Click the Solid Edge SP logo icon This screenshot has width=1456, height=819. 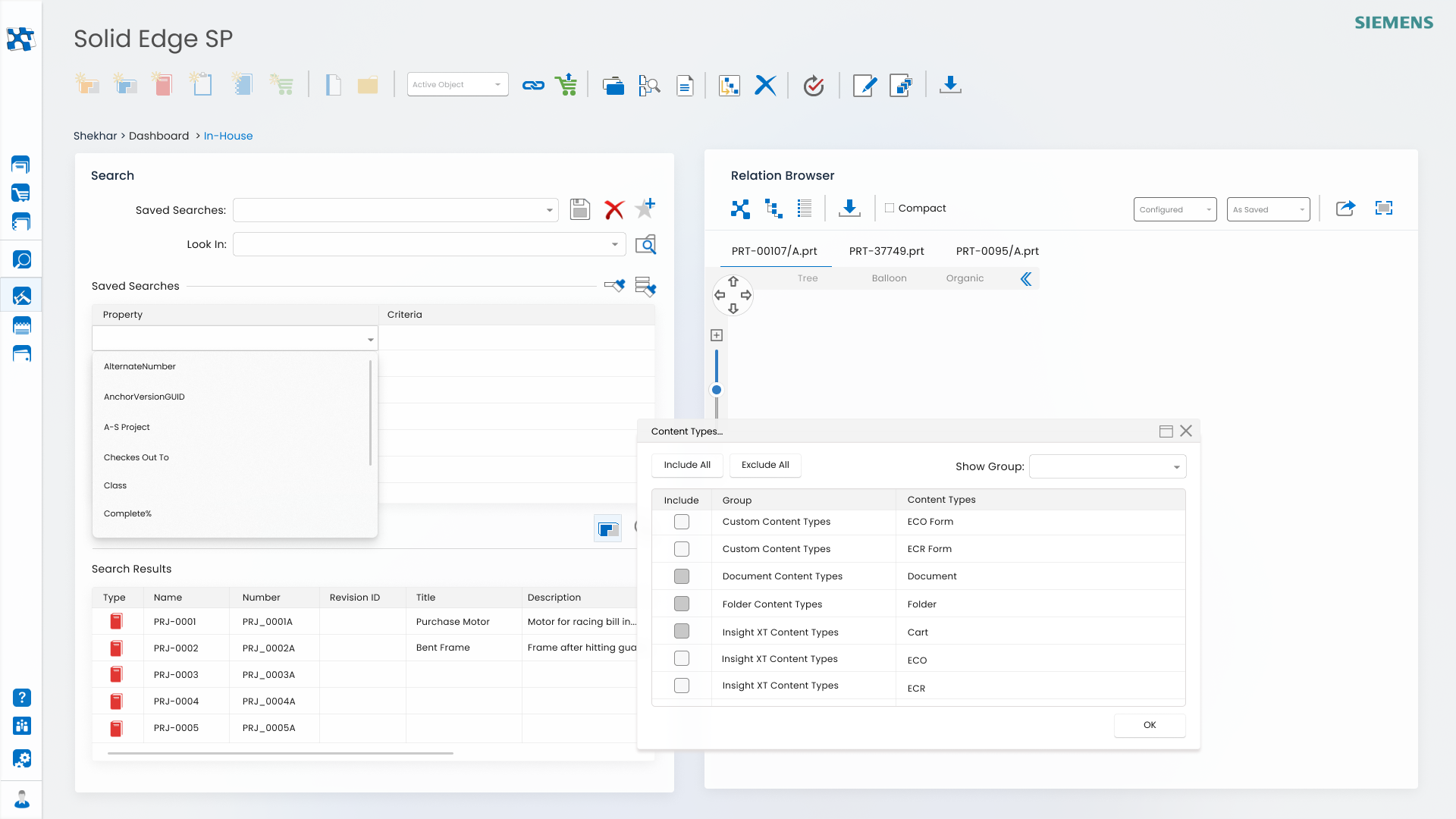[20, 39]
